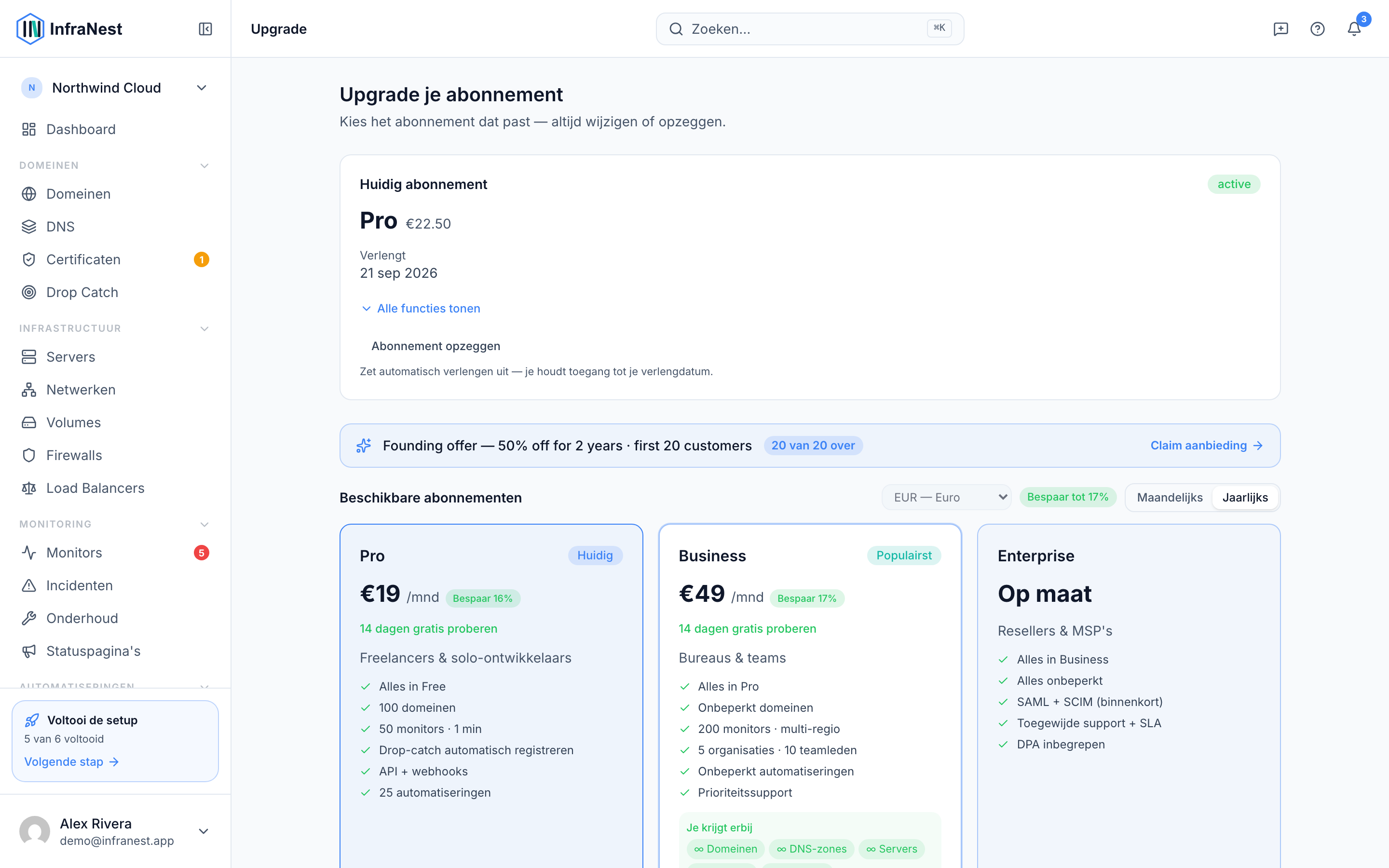The image size is (1389, 868).
Task: Open Incidenten in the sidebar
Action: (x=115, y=585)
